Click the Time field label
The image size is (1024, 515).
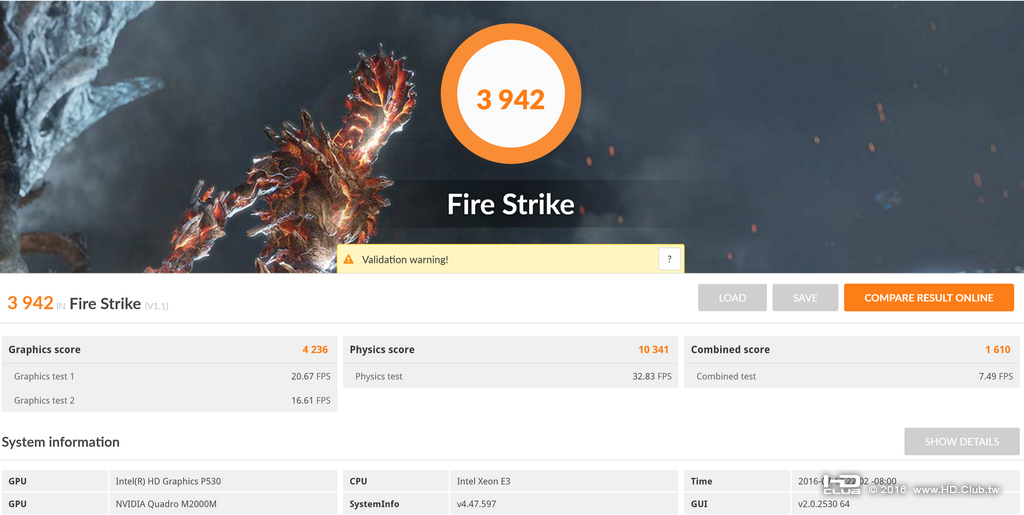[701, 481]
